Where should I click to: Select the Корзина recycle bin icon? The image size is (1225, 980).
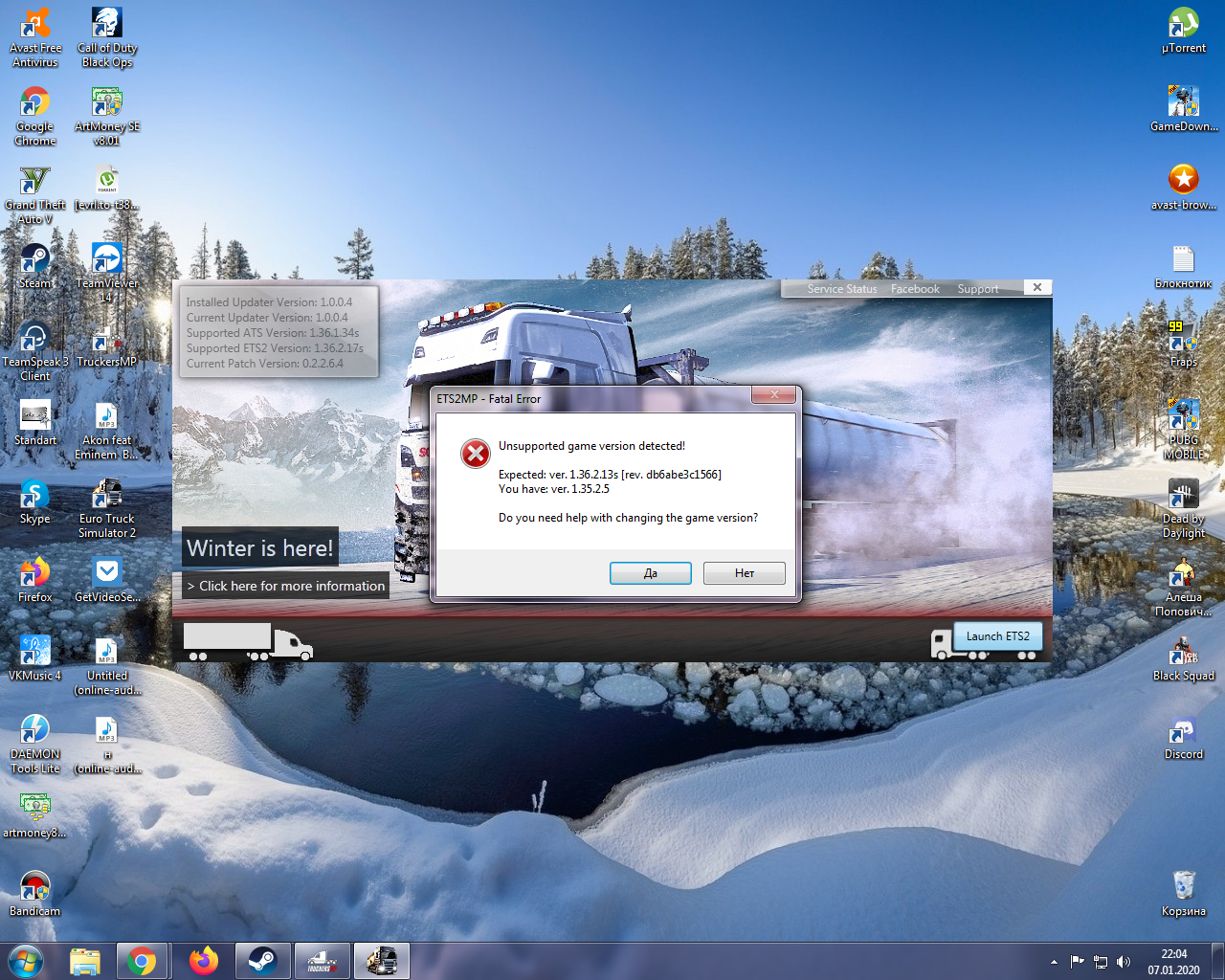click(1184, 894)
